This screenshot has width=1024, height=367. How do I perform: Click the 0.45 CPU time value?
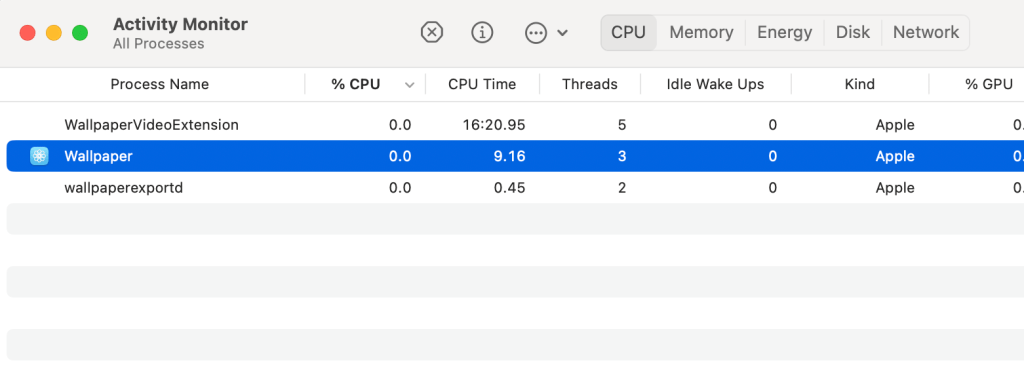tap(510, 188)
